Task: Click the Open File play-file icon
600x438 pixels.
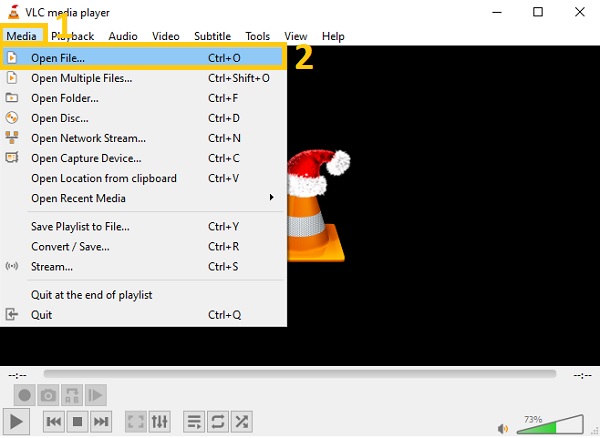Action: pyautogui.click(x=12, y=57)
